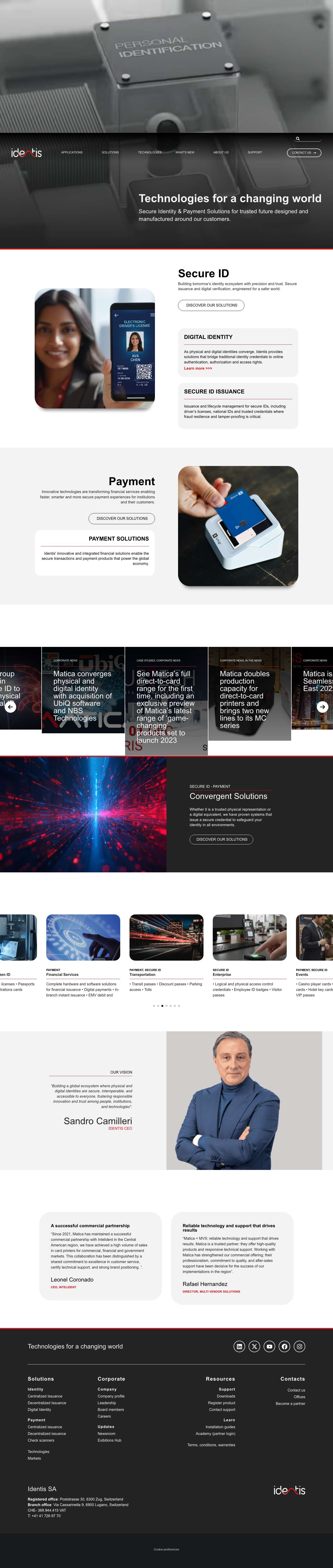Open Matica converges physical and digital identity article
Image resolution: width=333 pixels, height=1568 pixels.
(x=83, y=696)
